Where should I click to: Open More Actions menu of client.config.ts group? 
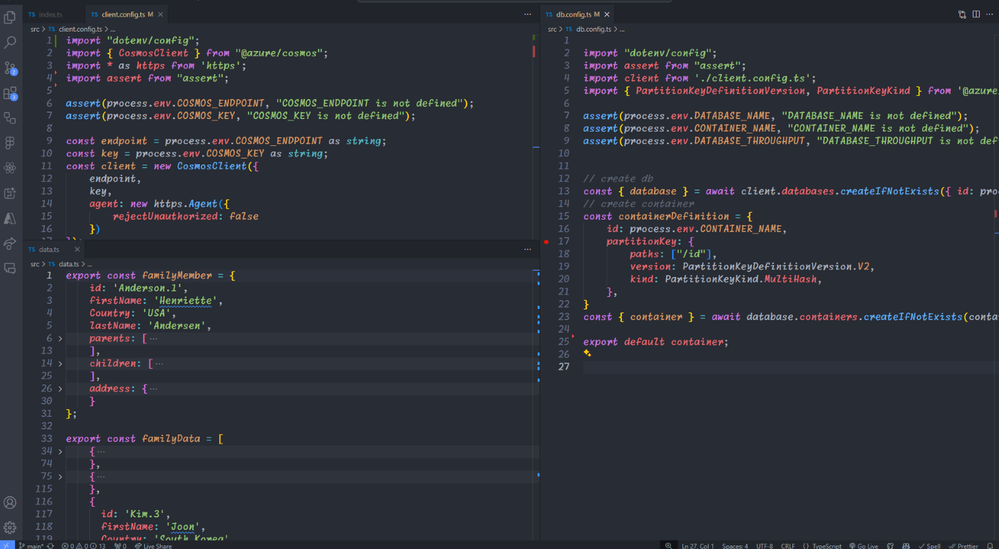[528, 14]
